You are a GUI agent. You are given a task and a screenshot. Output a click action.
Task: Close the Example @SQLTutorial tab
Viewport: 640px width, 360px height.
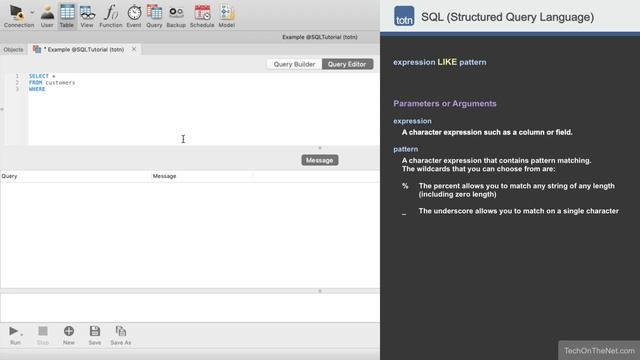134,49
